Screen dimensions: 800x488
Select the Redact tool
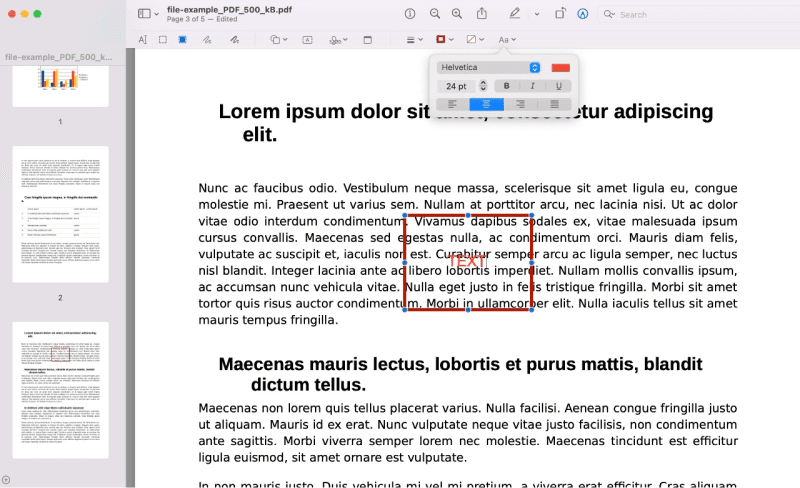tap(182, 39)
